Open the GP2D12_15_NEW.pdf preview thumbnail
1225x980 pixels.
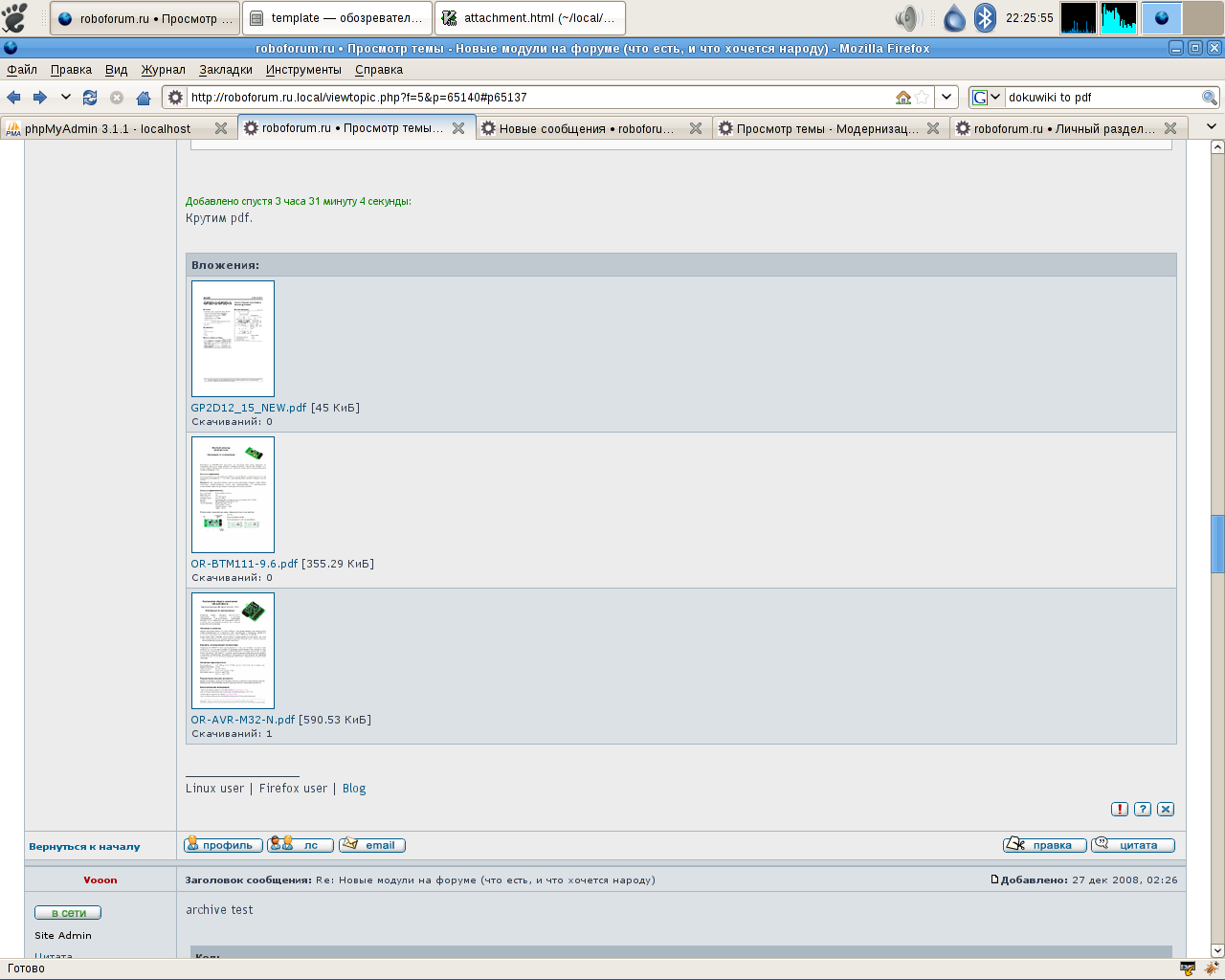click(x=233, y=339)
